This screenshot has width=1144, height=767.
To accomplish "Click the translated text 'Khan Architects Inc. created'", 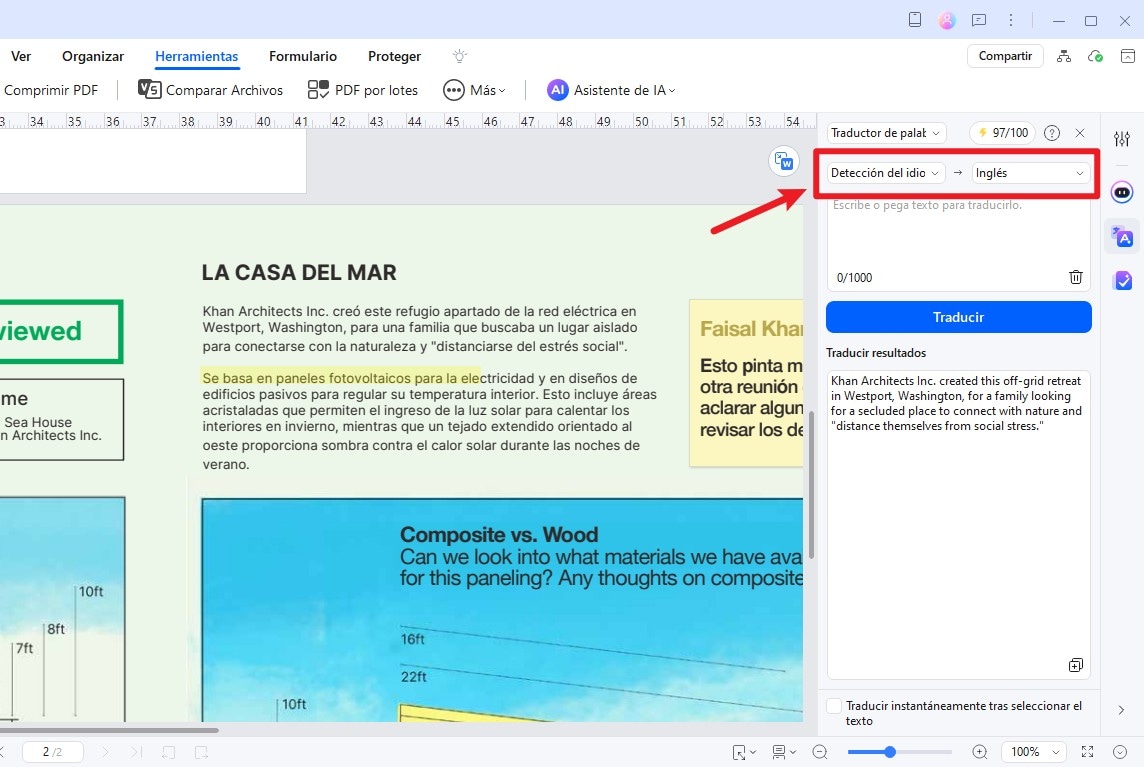I will (x=903, y=381).
